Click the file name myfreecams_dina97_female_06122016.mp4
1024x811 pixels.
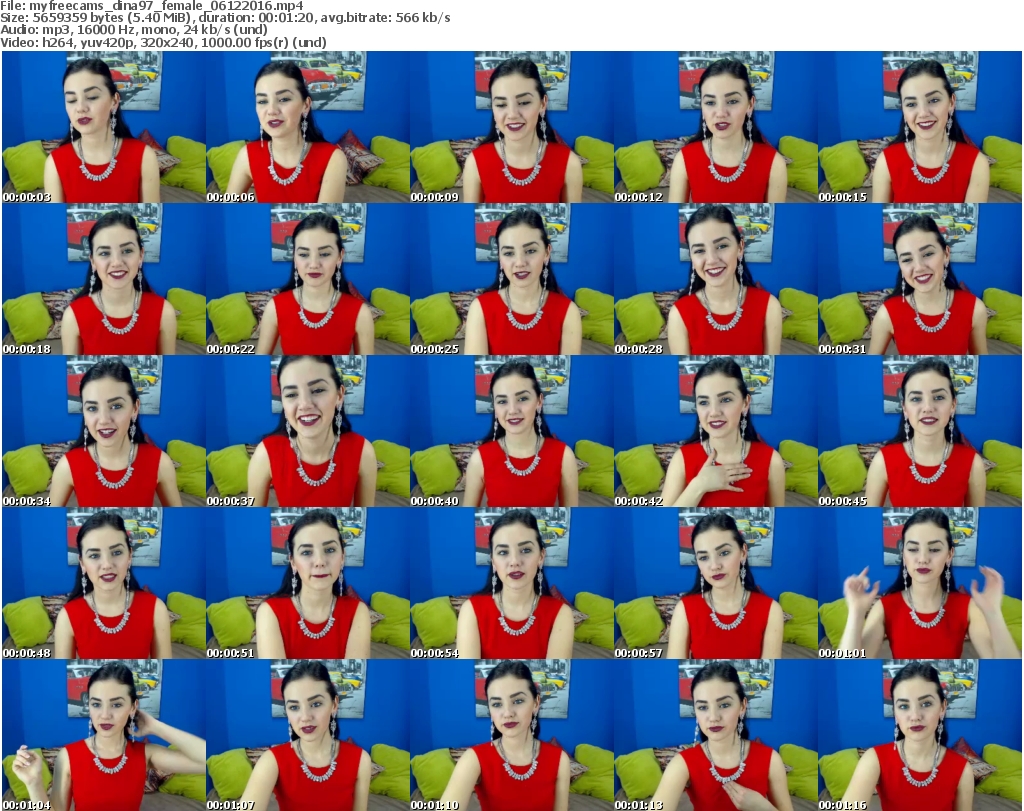pyautogui.click(x=167, y=6)
